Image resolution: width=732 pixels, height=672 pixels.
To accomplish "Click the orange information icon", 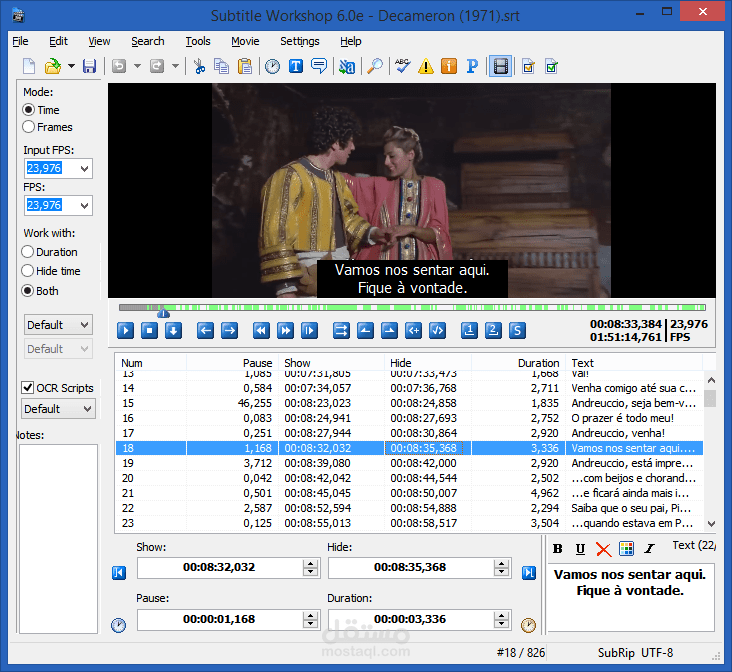I will tap(449, 66).
